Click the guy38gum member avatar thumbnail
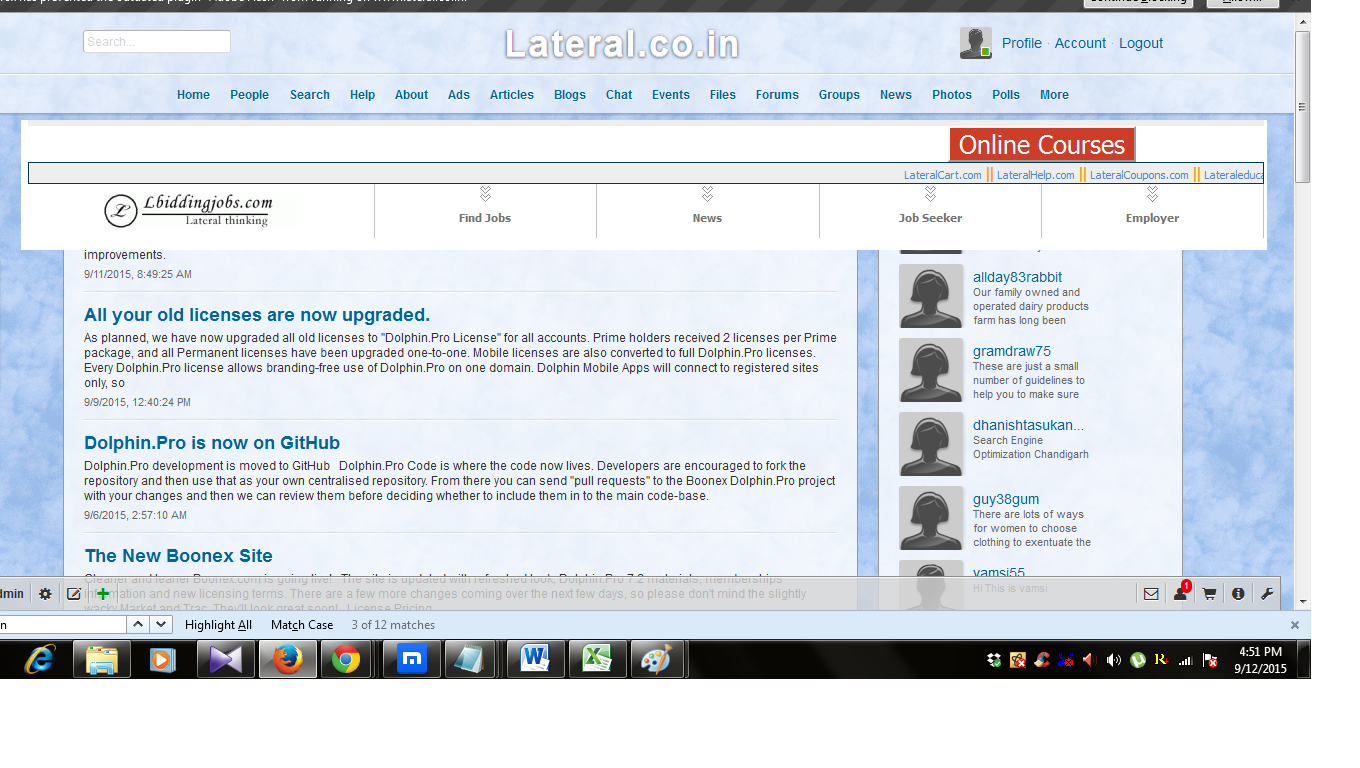1360x768 pixels. tap(931, 518)
